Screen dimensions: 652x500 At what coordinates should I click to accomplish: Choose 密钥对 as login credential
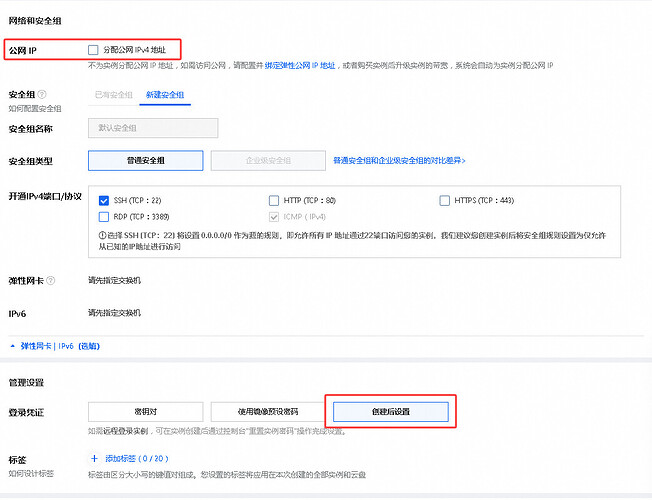click(146, 412)
